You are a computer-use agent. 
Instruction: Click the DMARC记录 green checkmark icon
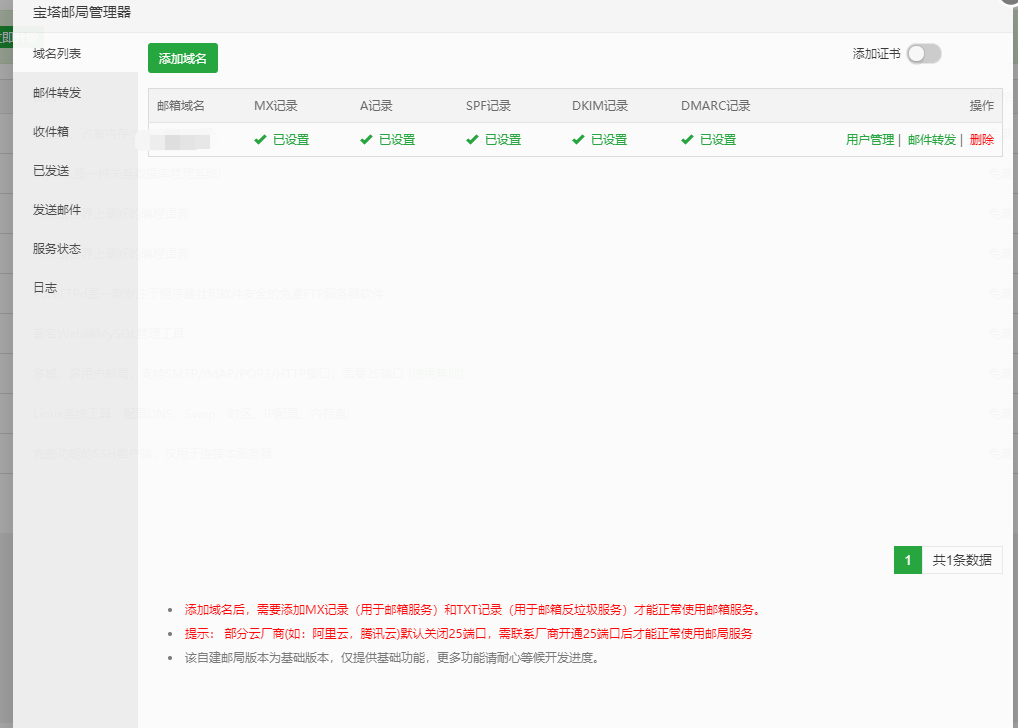(x=687, y=140)
